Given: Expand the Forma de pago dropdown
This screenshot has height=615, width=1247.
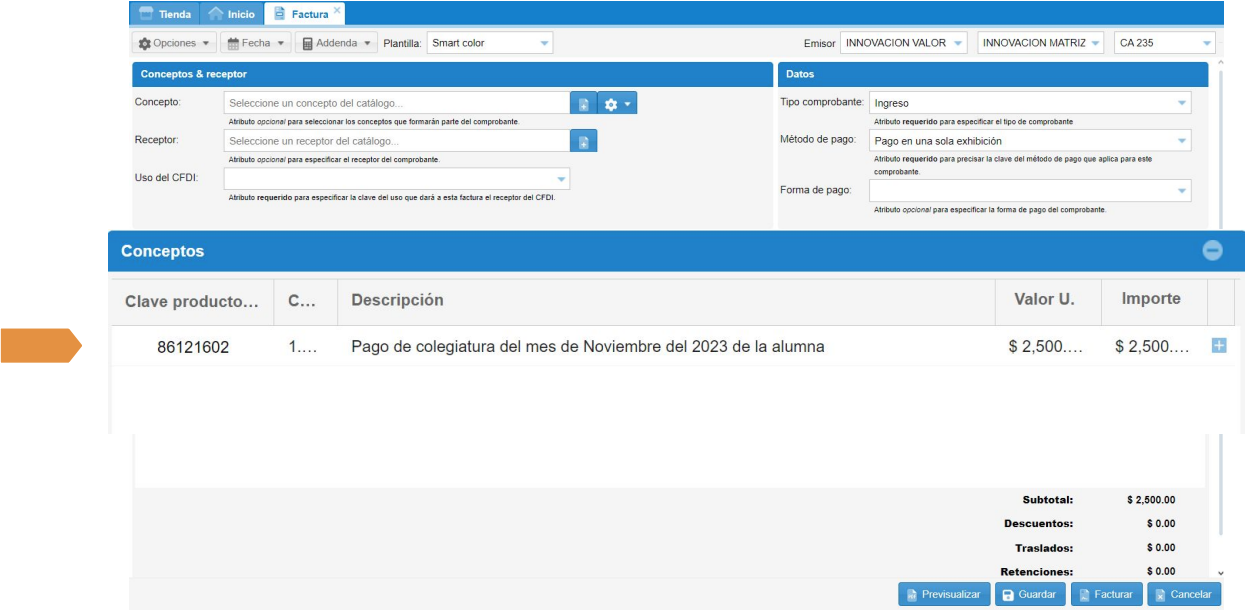Looking at the screenshot, I should point(1030,190).
